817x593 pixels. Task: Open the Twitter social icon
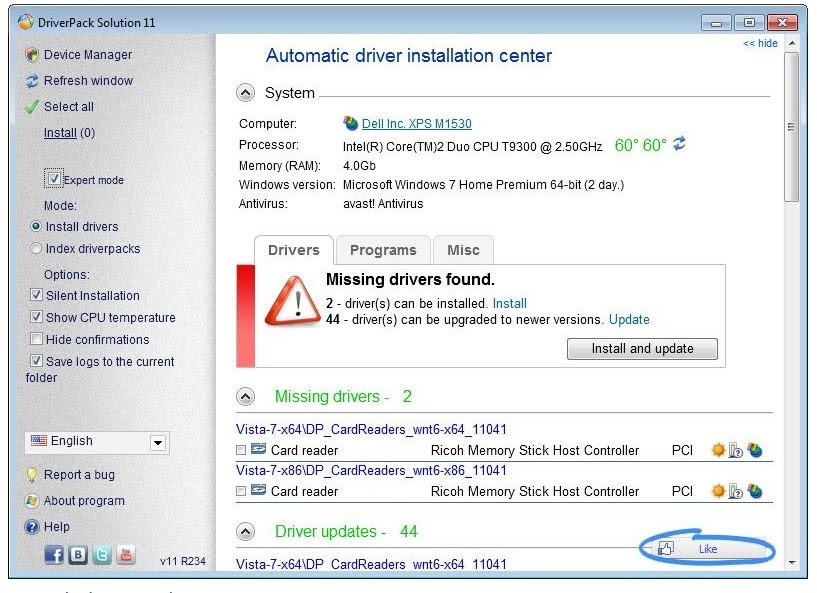[x=102, y=555]
